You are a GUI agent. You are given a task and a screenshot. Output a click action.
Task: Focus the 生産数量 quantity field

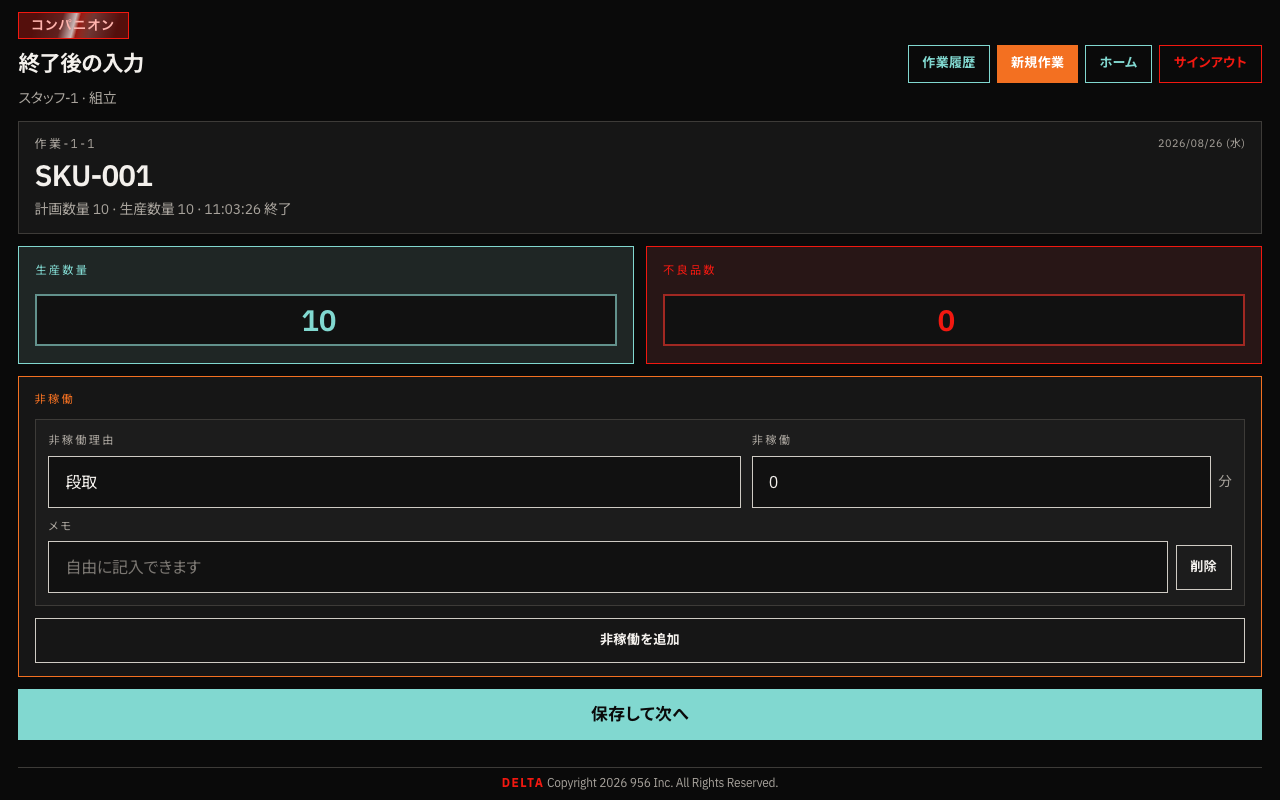tap(326, 320)
